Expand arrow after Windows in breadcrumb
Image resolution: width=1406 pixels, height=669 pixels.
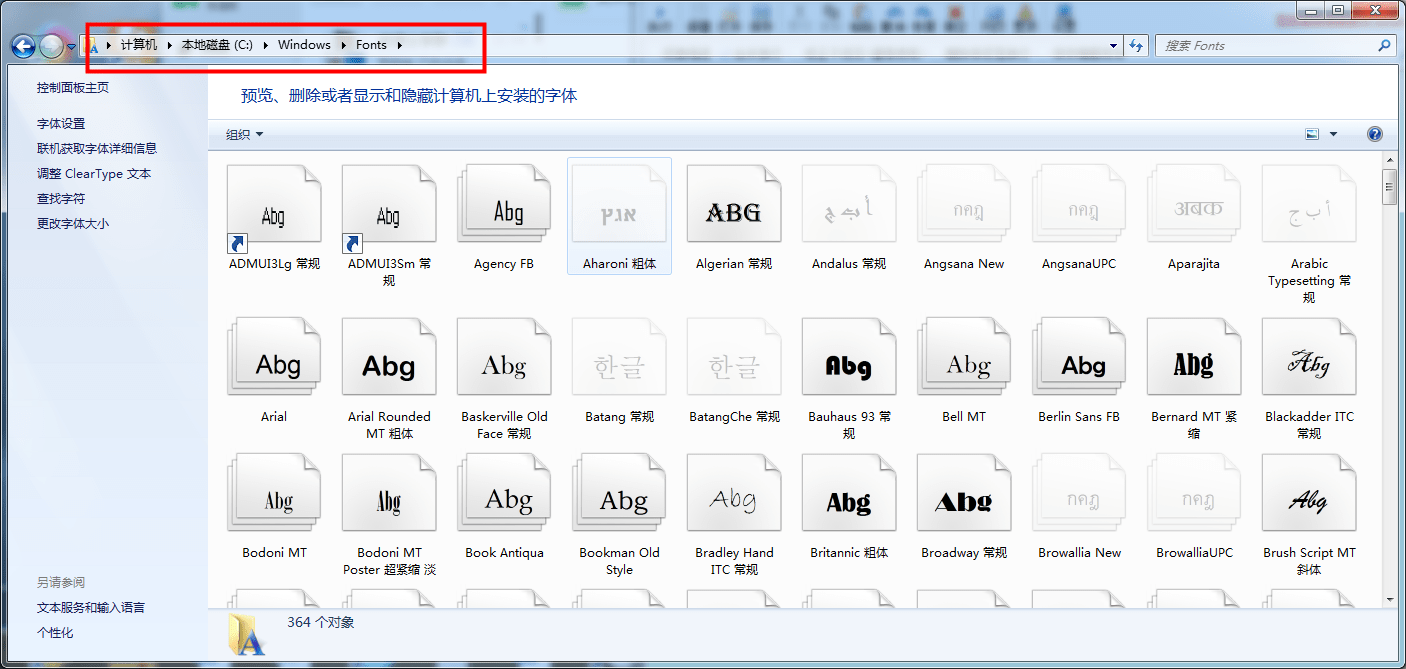[344, 45]
